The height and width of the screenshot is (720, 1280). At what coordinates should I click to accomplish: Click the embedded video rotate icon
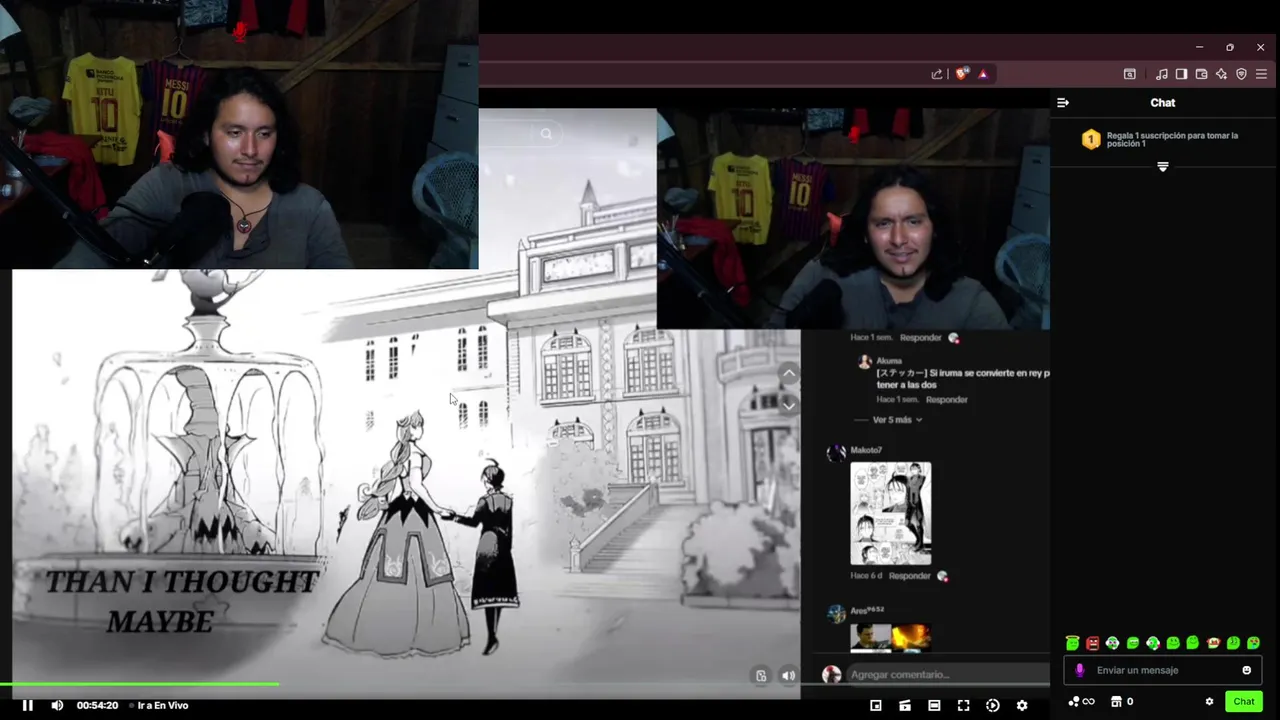[x=761, y=675]
